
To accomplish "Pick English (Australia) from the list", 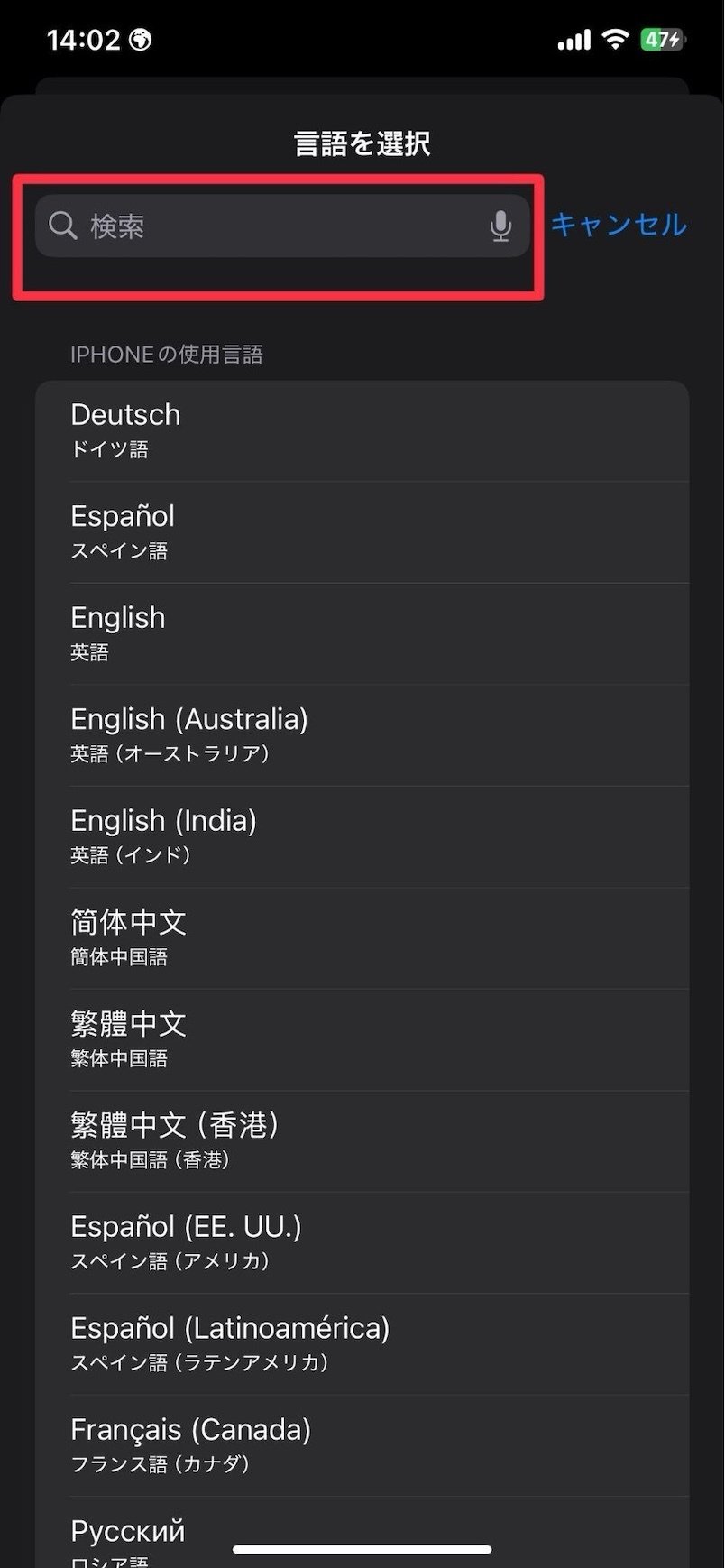I will pos(361,734).
